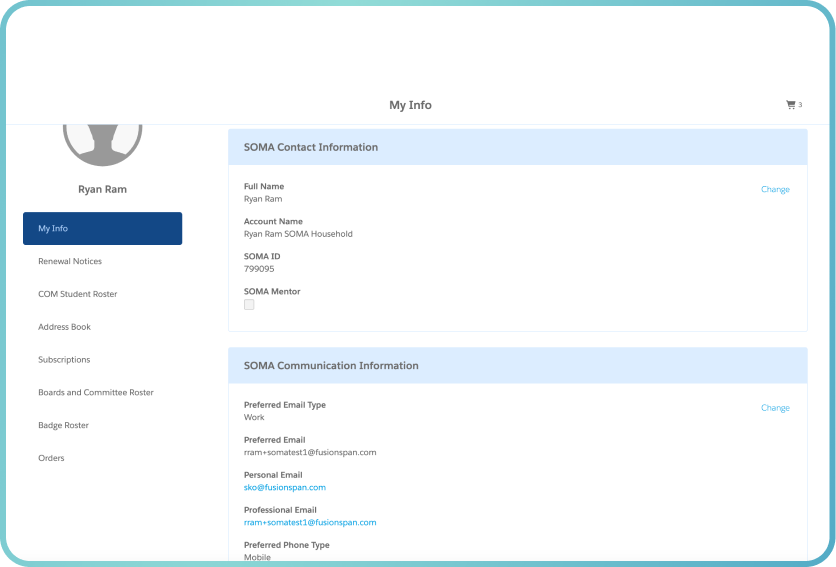Screen dimensions: 836x567
Task: Select Preferred Email address text
Action: 310,452
